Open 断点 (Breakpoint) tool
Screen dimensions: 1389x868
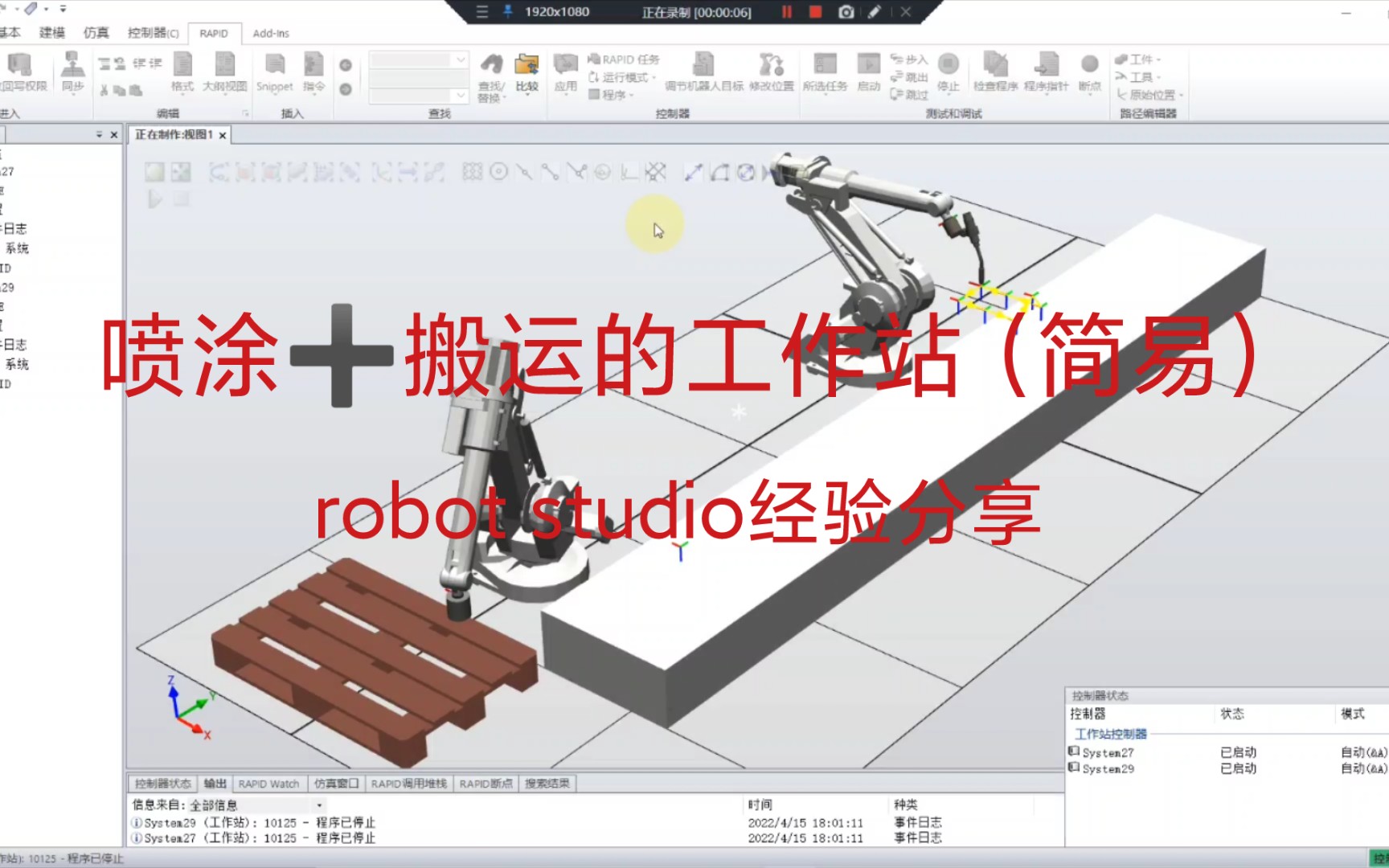1089,64
